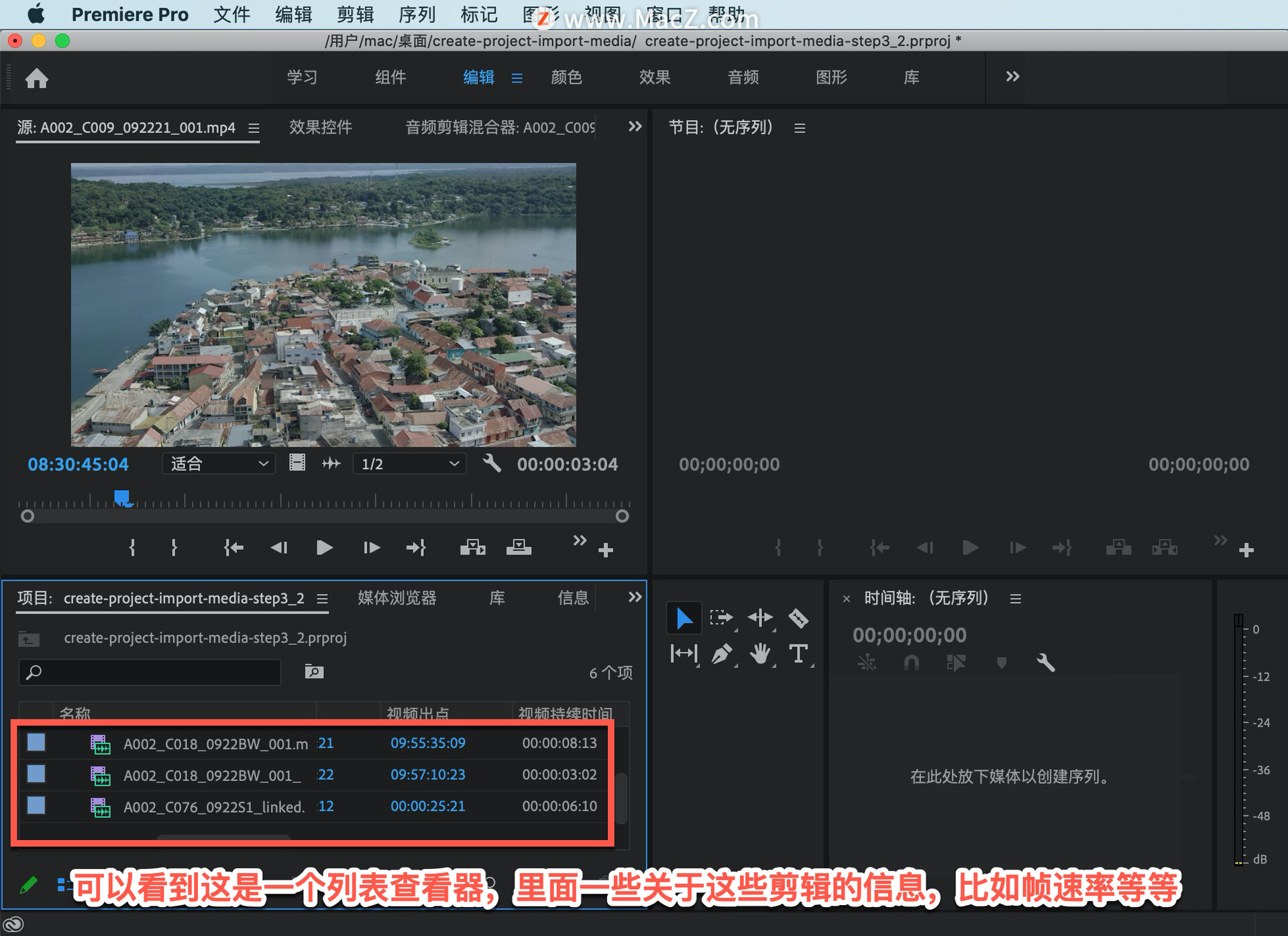This screenshot has width=1288, height=936.
Task: Open Timeline display settings wrench
Action: pos(1046,663)
